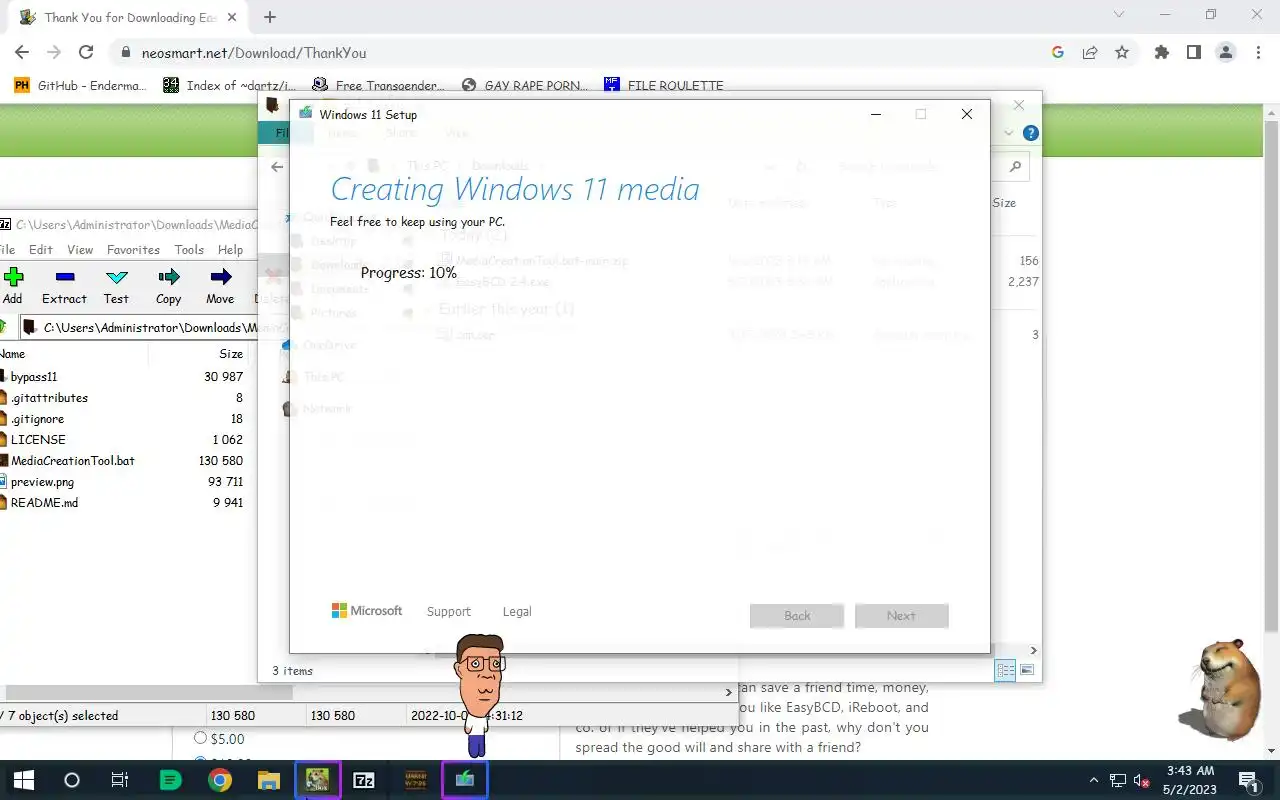Click the muted volume tray icon
The height and width of the screenshot is (800, 1280).
(x=1141, y=780)
